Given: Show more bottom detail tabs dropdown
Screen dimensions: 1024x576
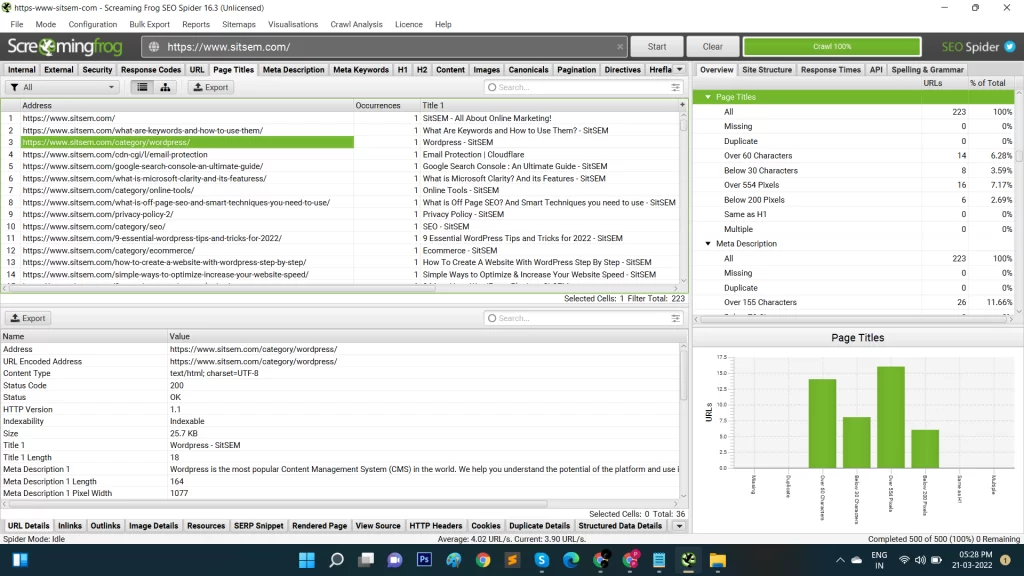Looking at the screenshot, I should (x=679, y=526).
